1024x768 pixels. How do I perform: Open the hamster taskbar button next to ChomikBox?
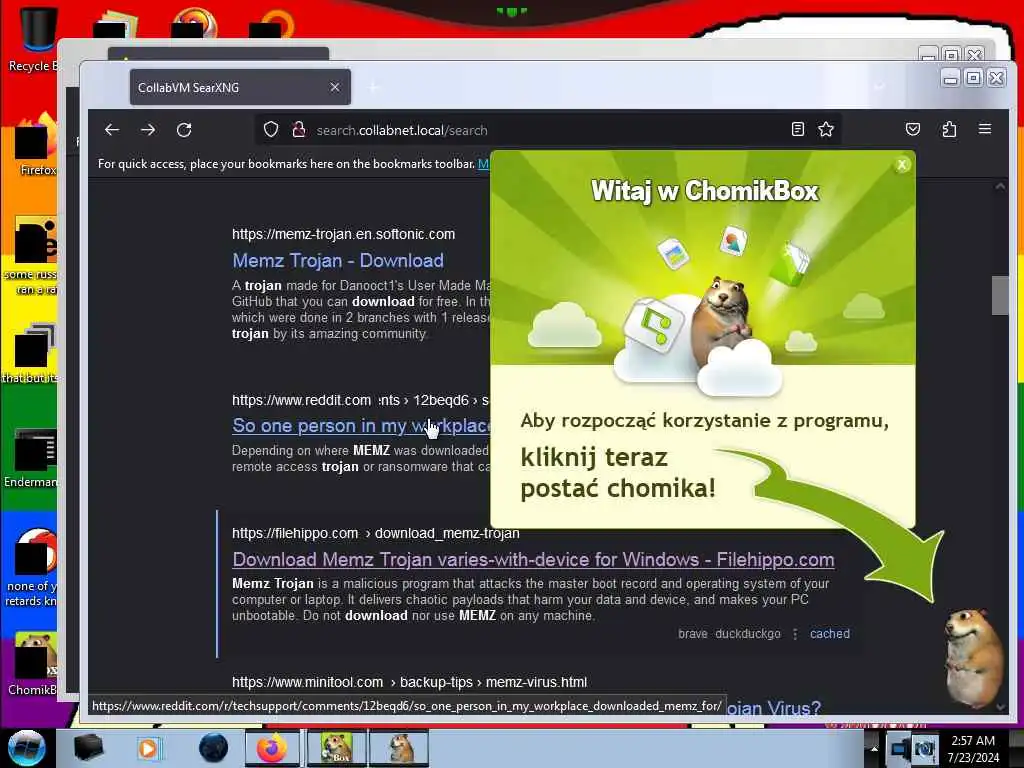coord(398,748)
